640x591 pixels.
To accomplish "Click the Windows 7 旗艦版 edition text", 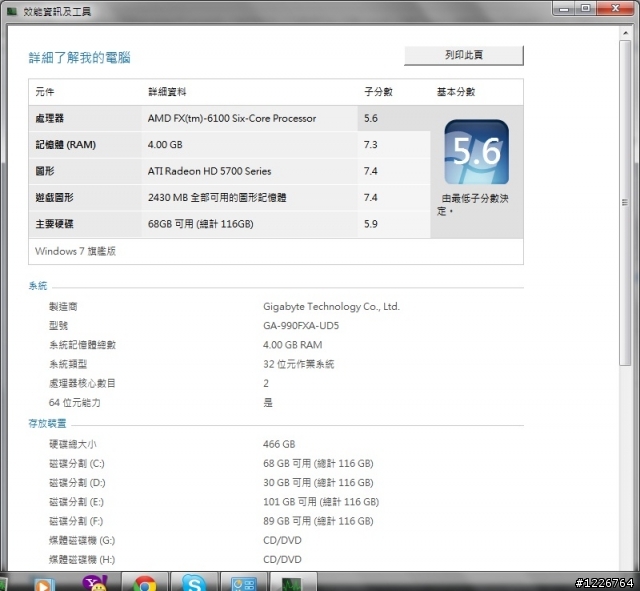I will point(76,251).
